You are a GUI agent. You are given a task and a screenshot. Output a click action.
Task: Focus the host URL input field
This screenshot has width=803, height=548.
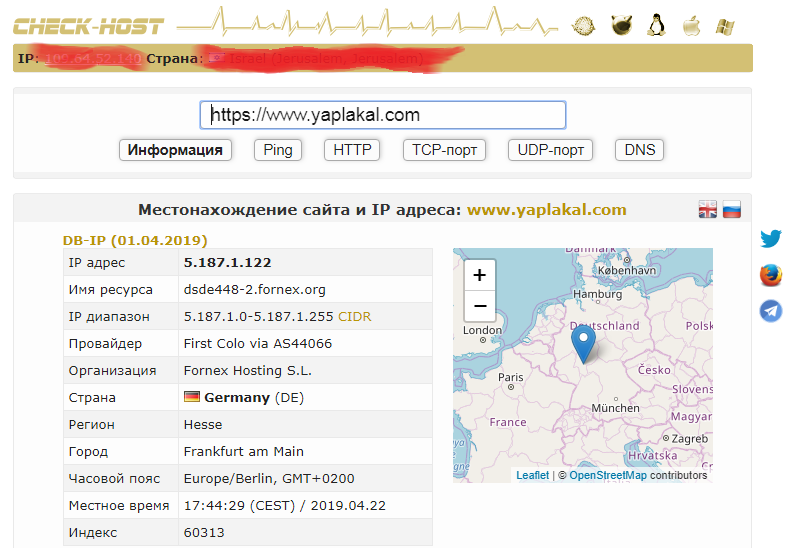[x=383, y=115]
